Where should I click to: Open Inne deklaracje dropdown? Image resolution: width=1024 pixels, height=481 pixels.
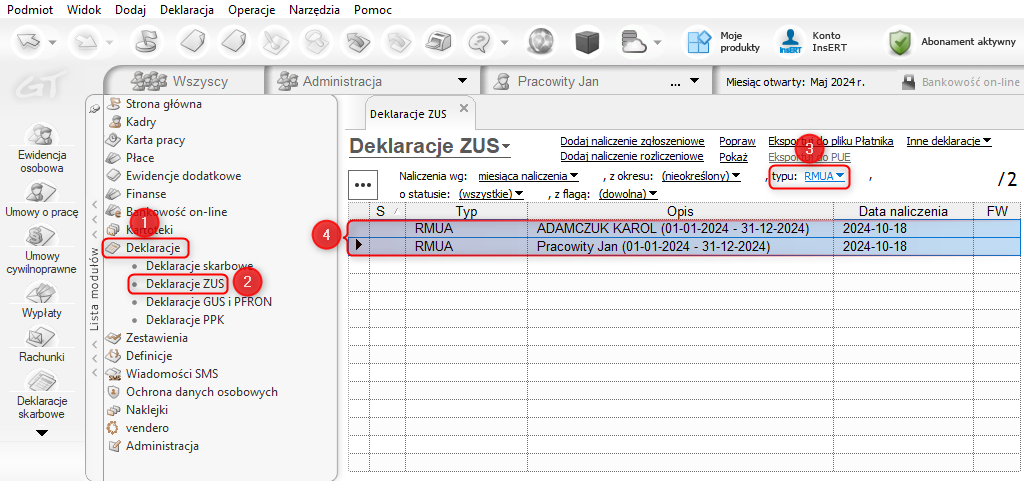click(949, 141)
